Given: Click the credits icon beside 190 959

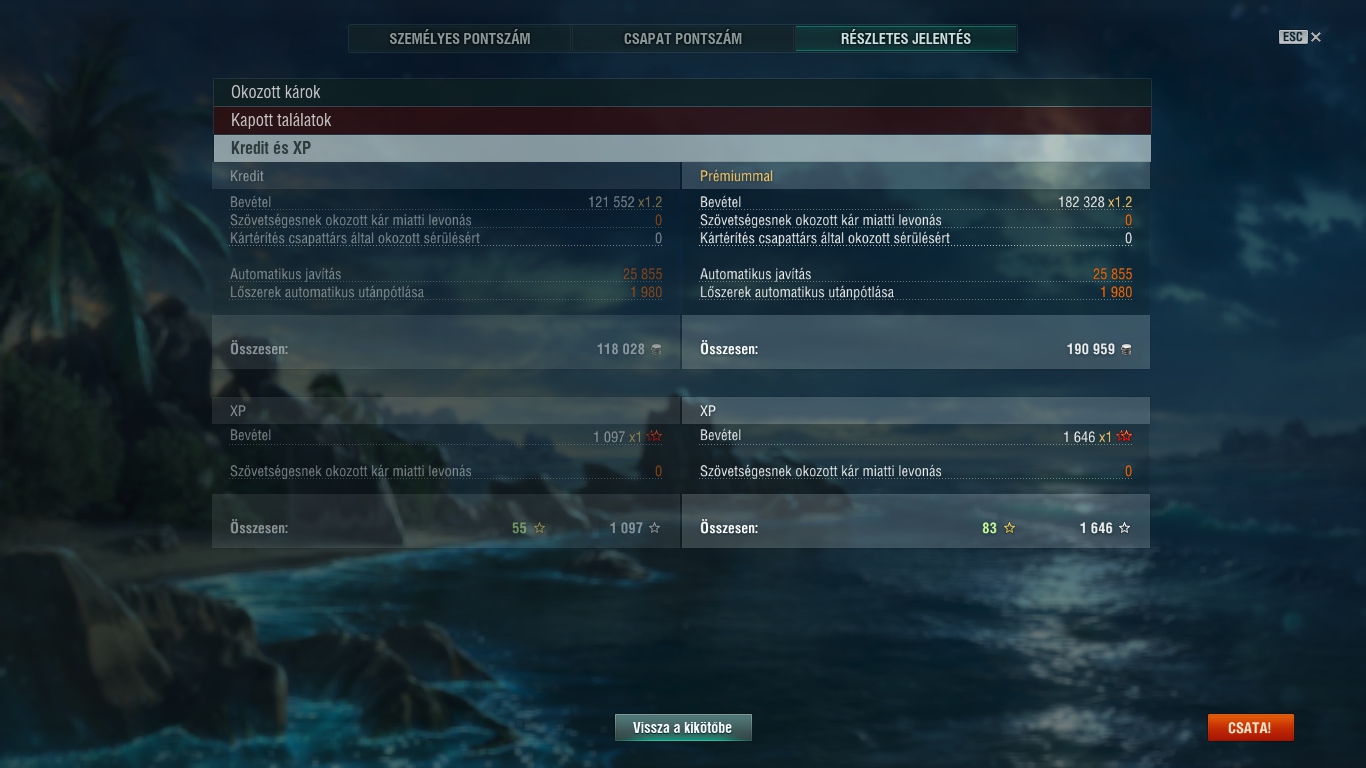Looking at the screenshot, I should [x=1126, y=349].
